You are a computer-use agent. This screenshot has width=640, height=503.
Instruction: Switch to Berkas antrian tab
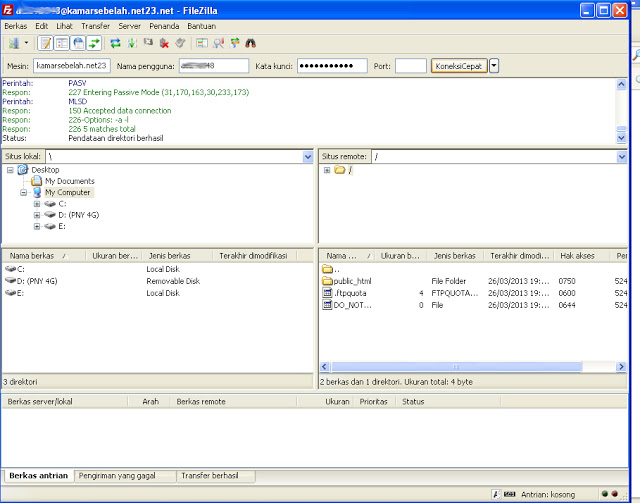click(x=38, y=476)
